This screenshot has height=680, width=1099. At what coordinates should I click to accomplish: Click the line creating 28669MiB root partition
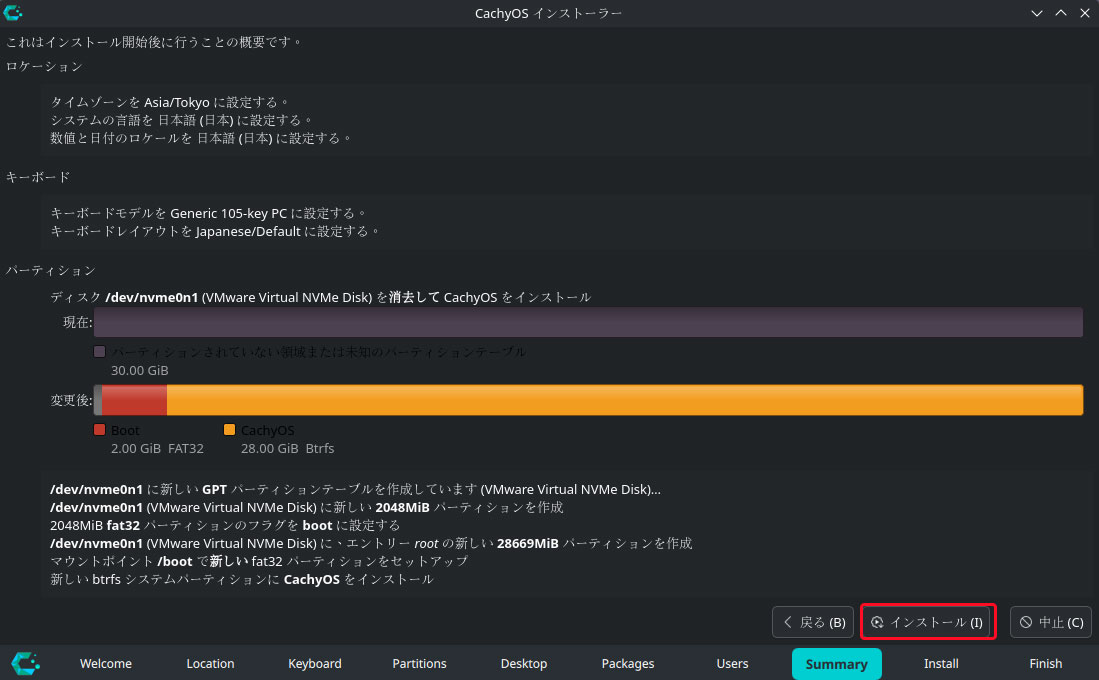pyautogui.click(x=371, y=543)
